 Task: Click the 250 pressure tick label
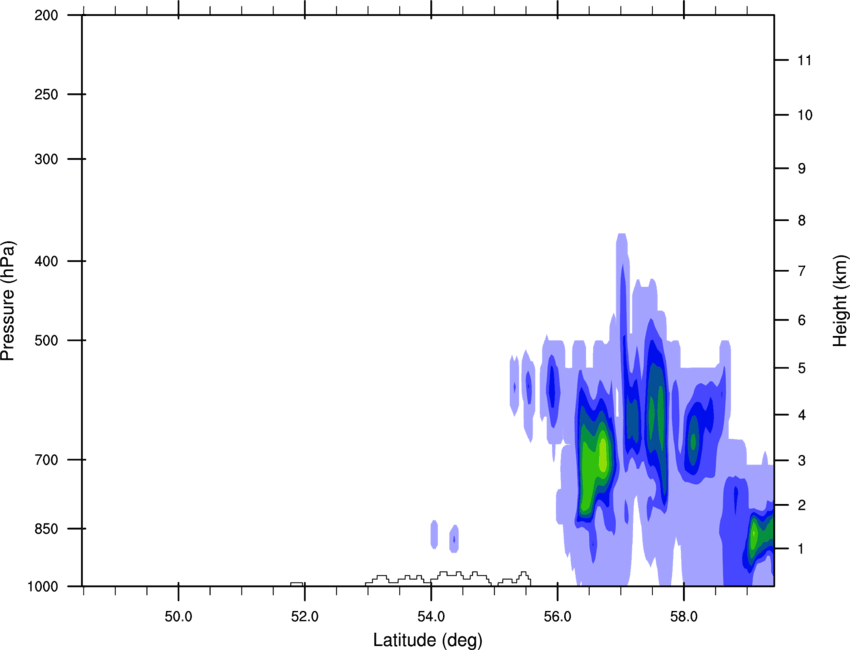(x=46, y=94)
